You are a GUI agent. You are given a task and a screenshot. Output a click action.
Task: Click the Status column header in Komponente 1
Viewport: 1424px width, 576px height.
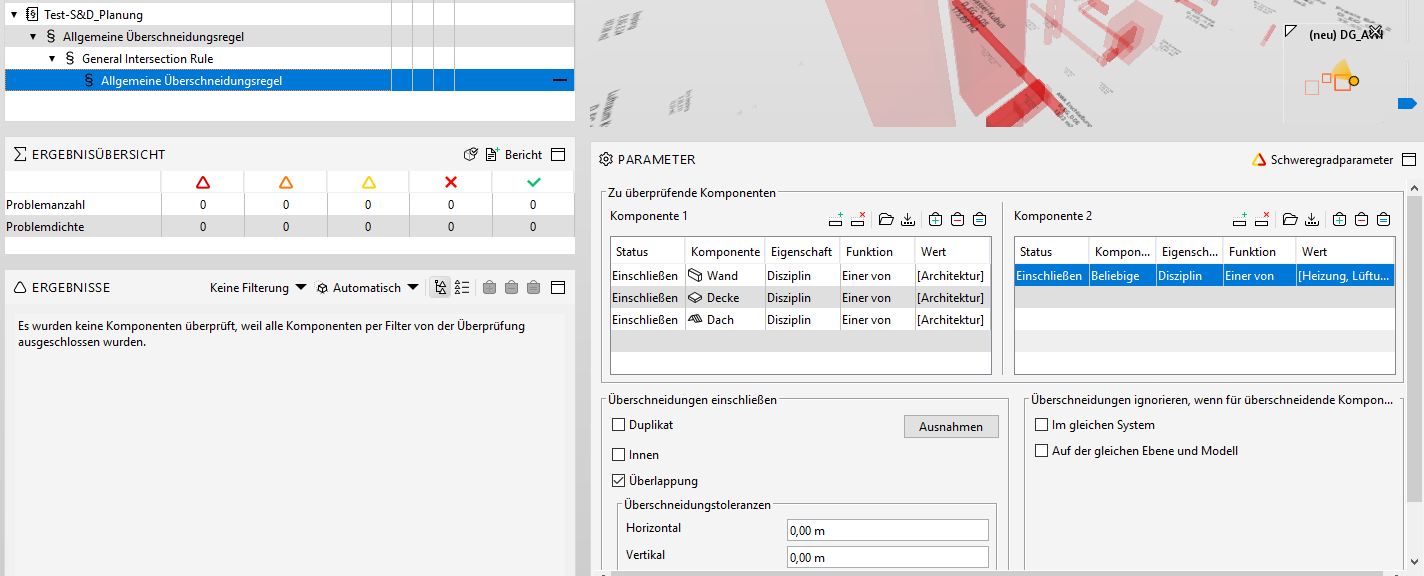[647, 252]
